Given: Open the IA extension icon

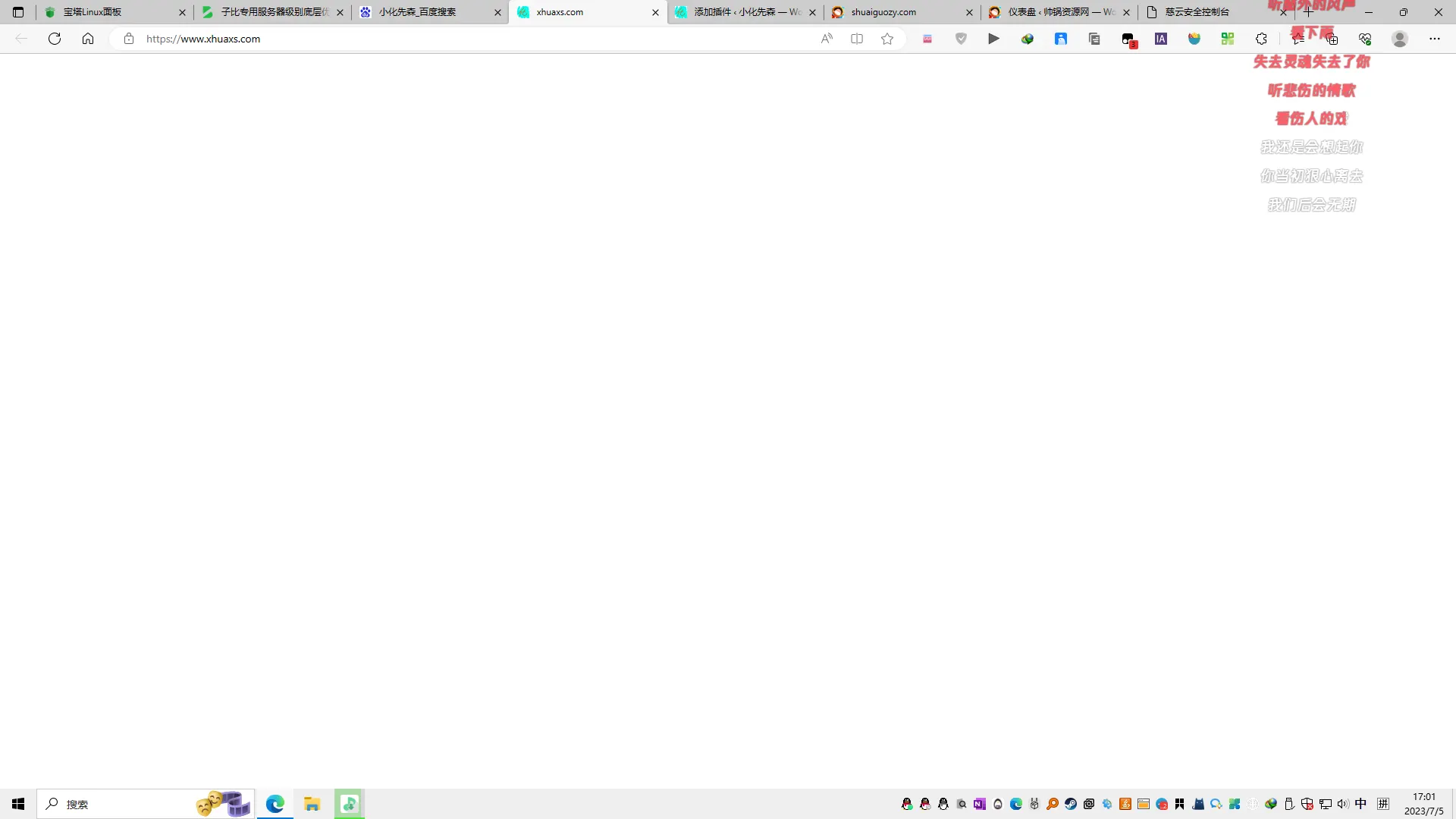Looking at the screenshot, I should (1161, 39).
